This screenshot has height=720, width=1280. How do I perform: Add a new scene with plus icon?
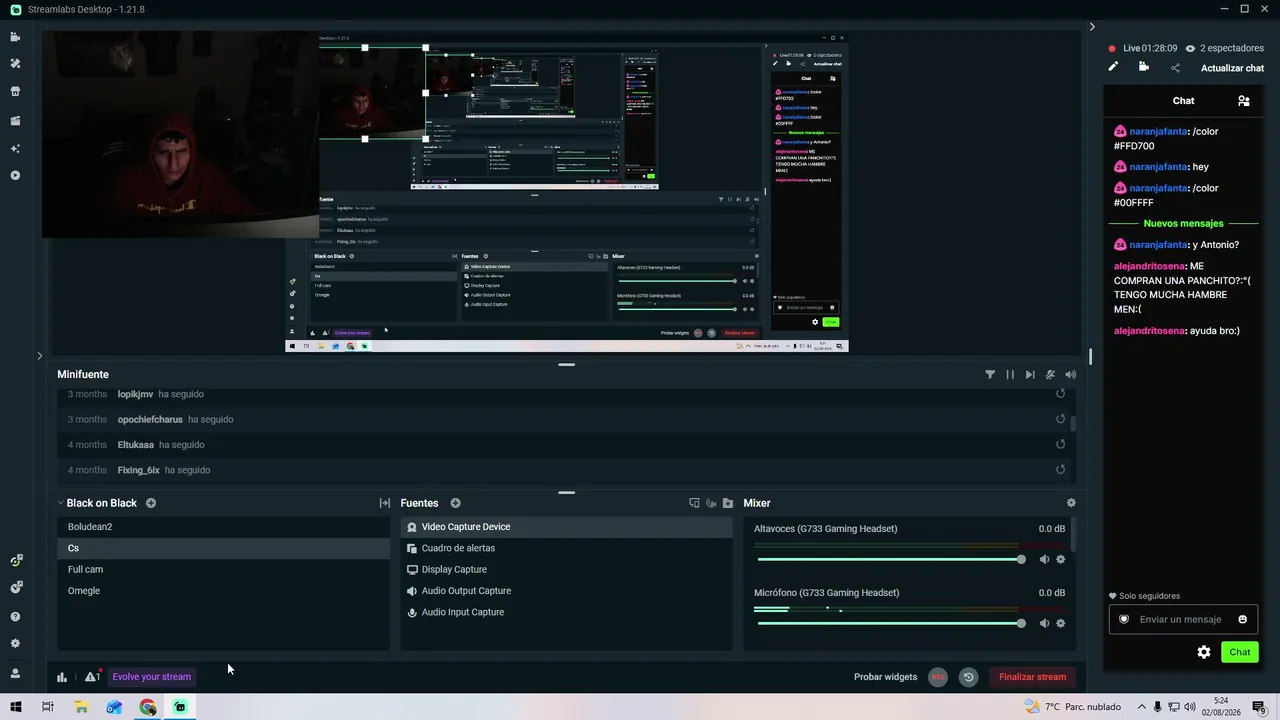click(151, 503)
